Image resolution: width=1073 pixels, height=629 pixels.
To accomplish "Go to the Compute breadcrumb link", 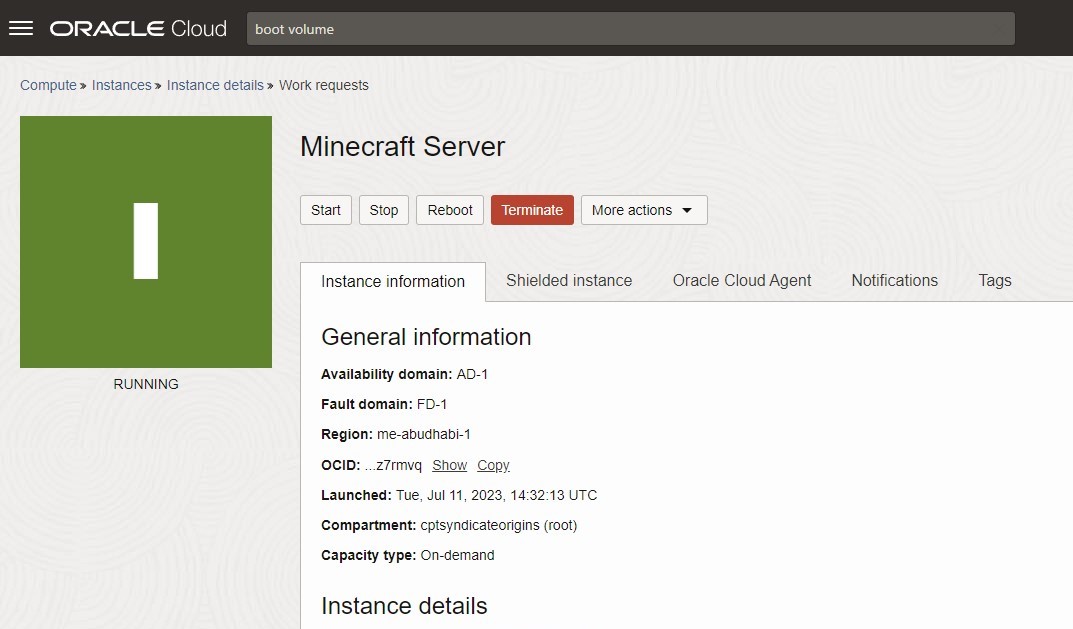I will click(48, 85).
